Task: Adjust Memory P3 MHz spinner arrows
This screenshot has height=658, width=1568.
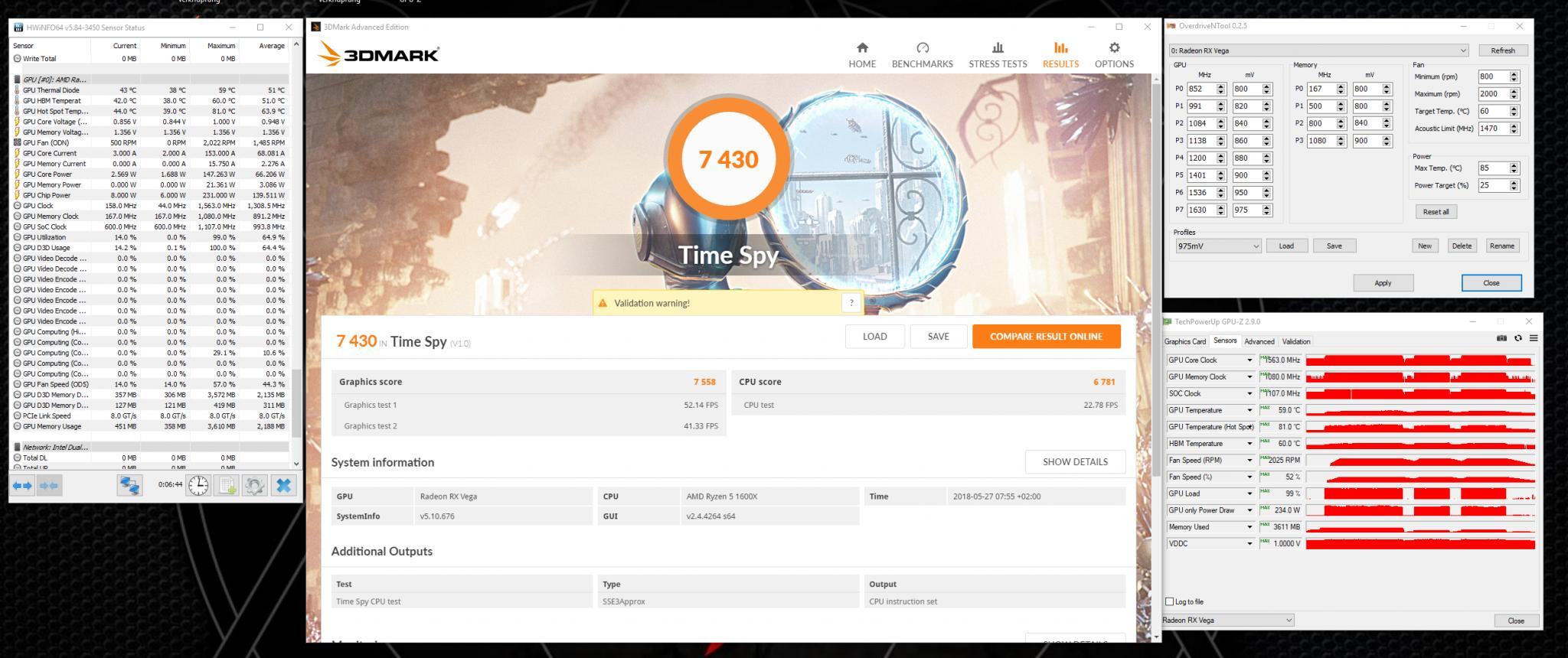Action: point(1341,141)
